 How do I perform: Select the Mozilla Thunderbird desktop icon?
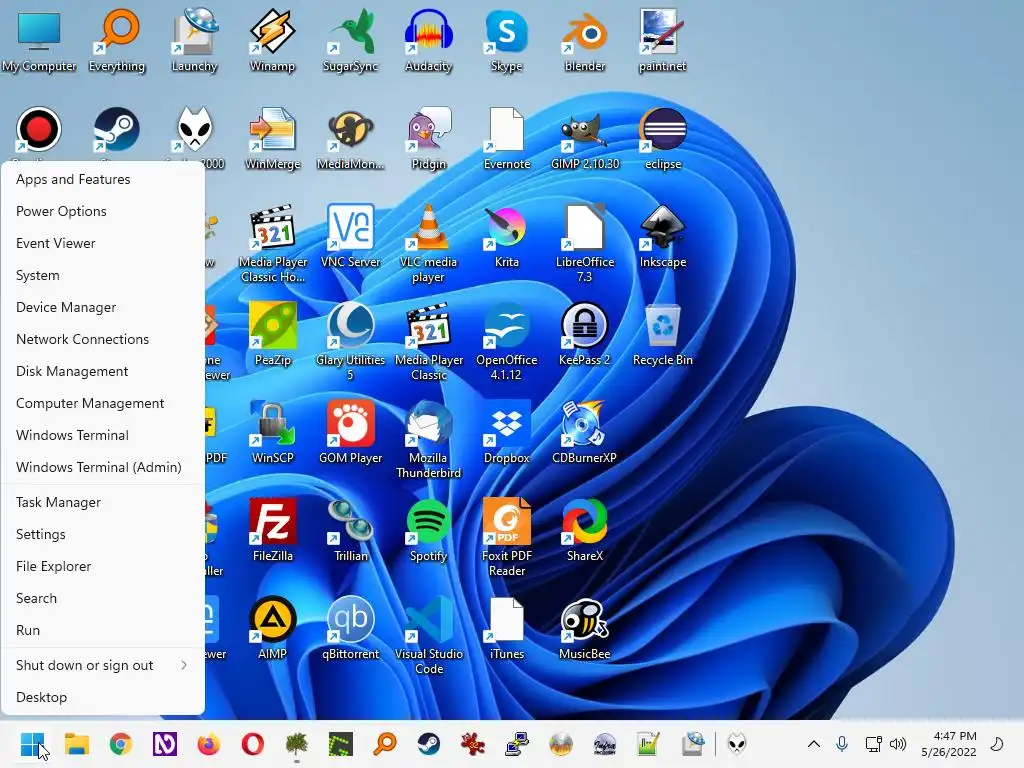coord(428,440)
